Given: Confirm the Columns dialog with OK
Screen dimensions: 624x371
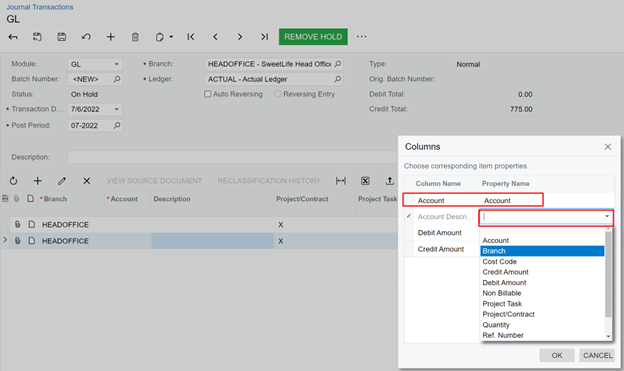Looking at the screenshot, I should [x=557, y=355].
